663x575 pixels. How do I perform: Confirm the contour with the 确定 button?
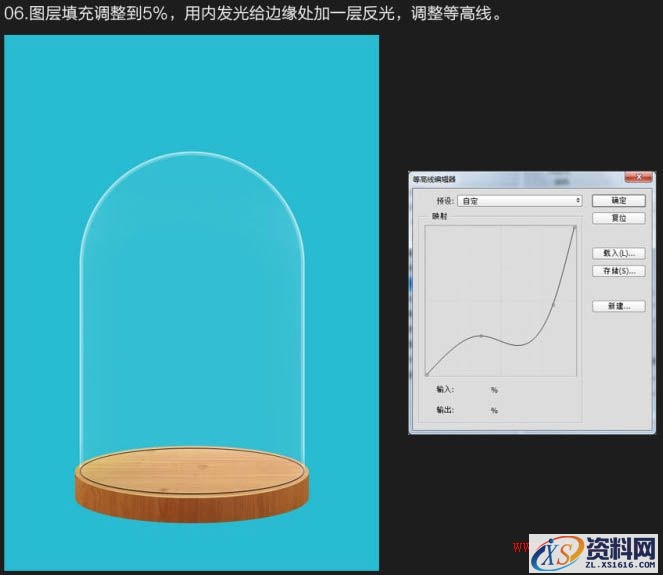(619, 200)
